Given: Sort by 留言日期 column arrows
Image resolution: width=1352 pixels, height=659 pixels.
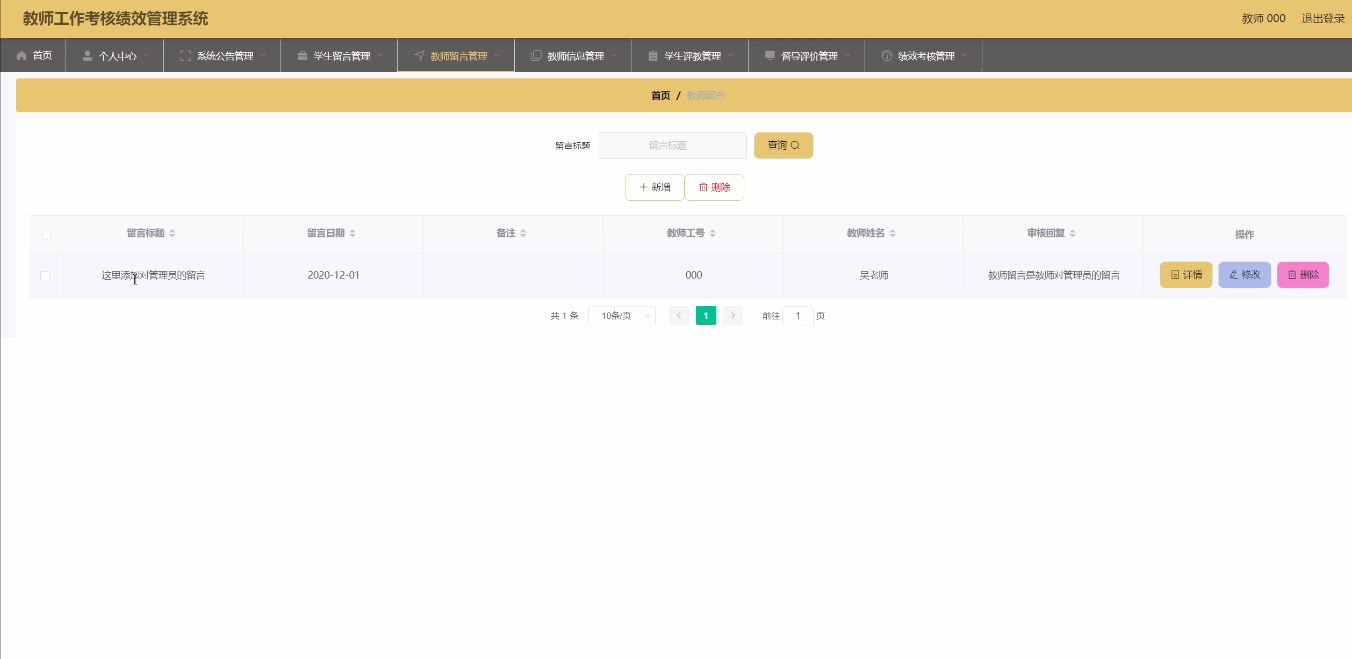Looking at the screenshot, I should tap(352, 233).
